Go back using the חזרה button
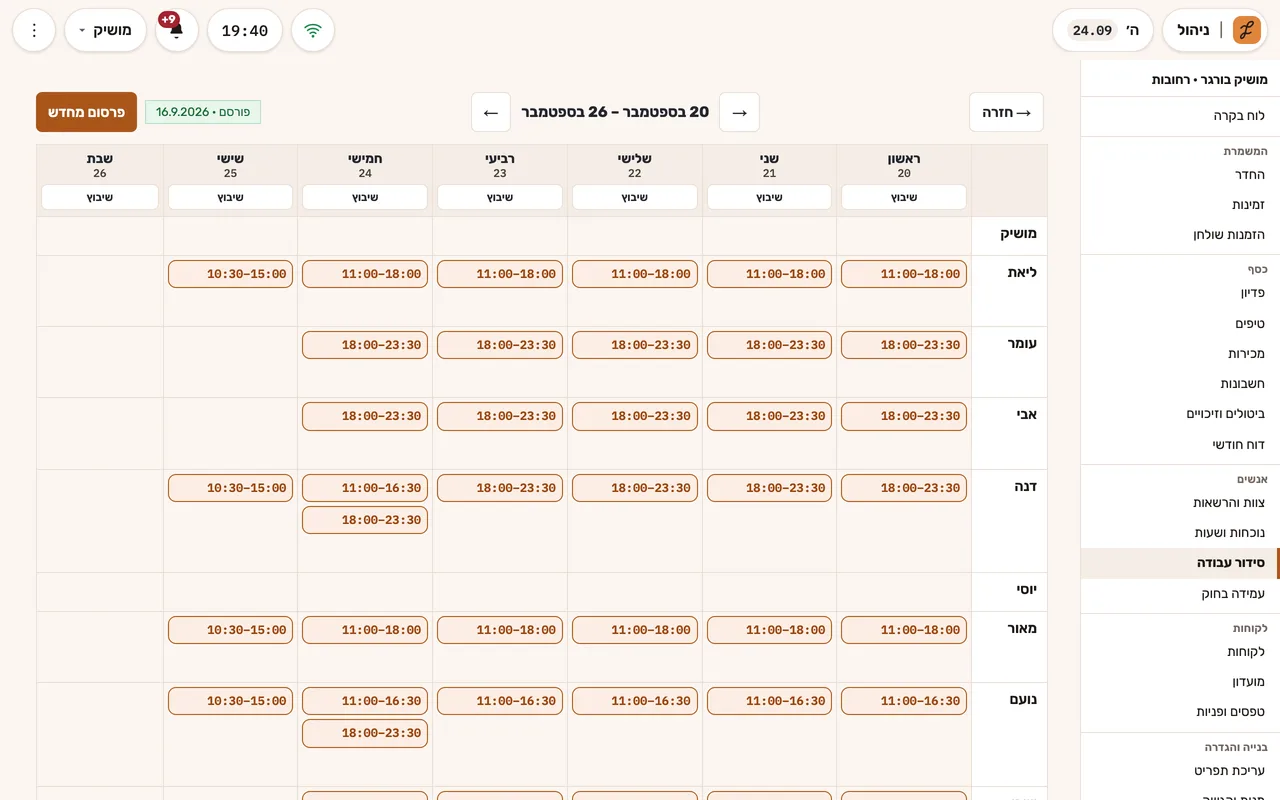The height and width of the screenshot is (800, 1280). (1006, 112)
